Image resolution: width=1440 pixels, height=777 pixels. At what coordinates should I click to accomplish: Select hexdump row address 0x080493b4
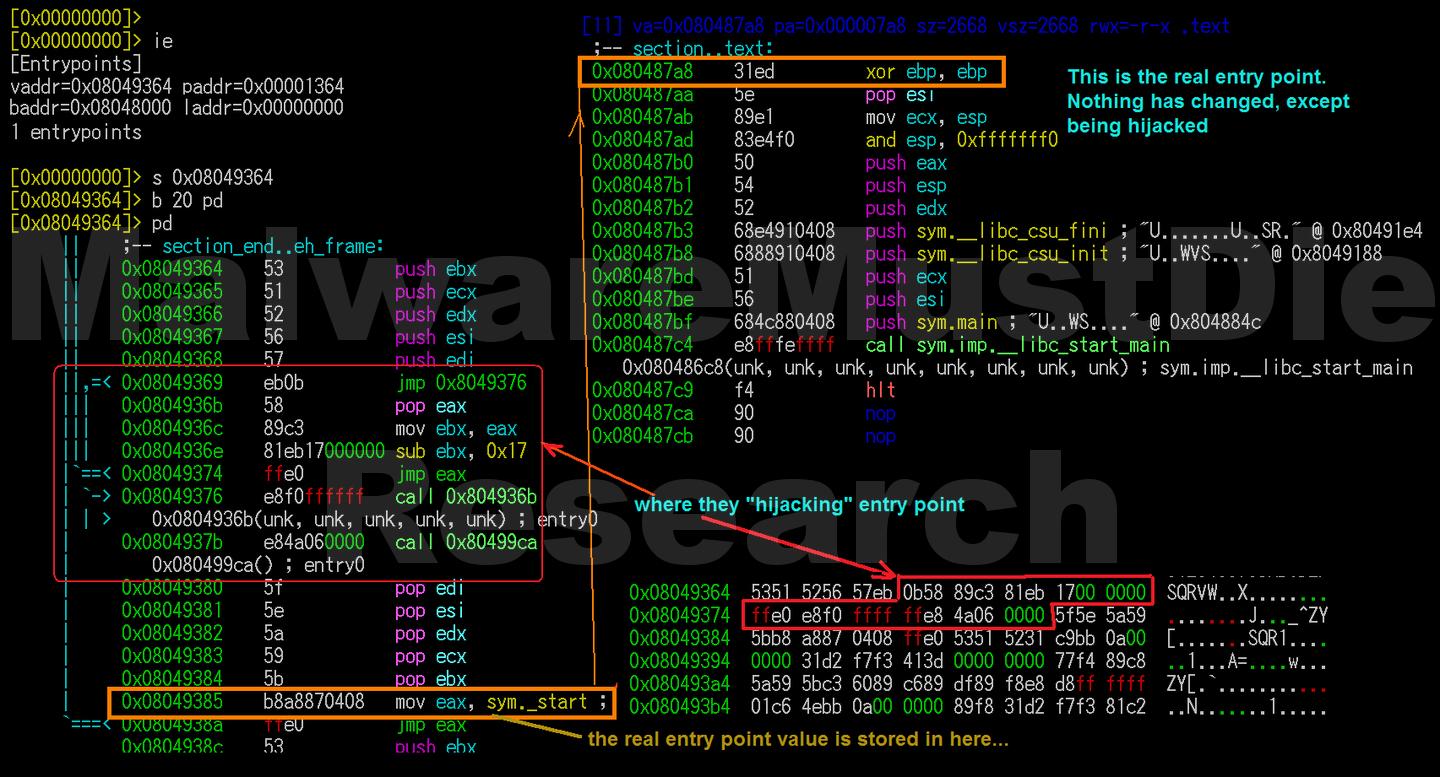680,706
